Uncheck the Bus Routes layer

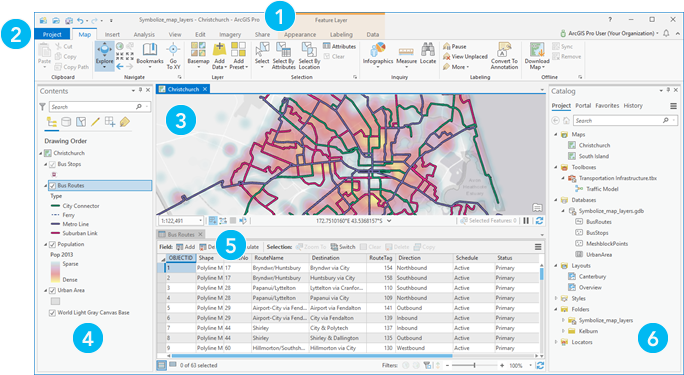coord(52,185)
